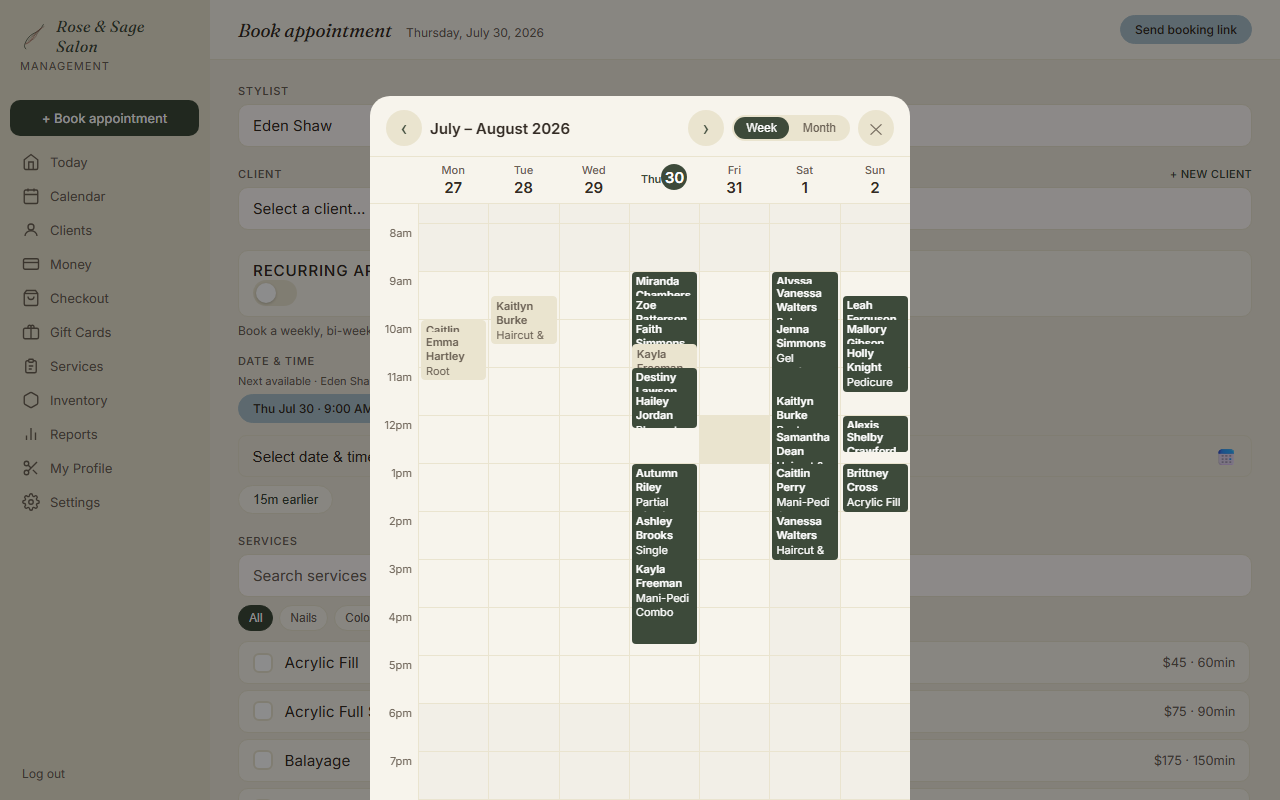Open the Checkout bag icon

pyautogui.click(x=31, y=298)
